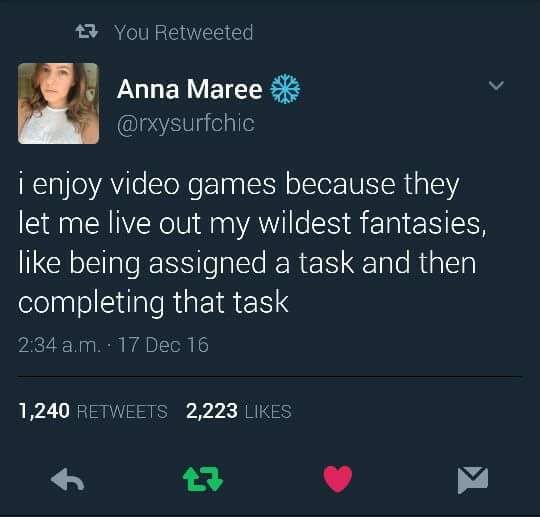Send tweet via direct message icon
The height and width of the screenshot is (517, 540).
click(x=473, y=480)
